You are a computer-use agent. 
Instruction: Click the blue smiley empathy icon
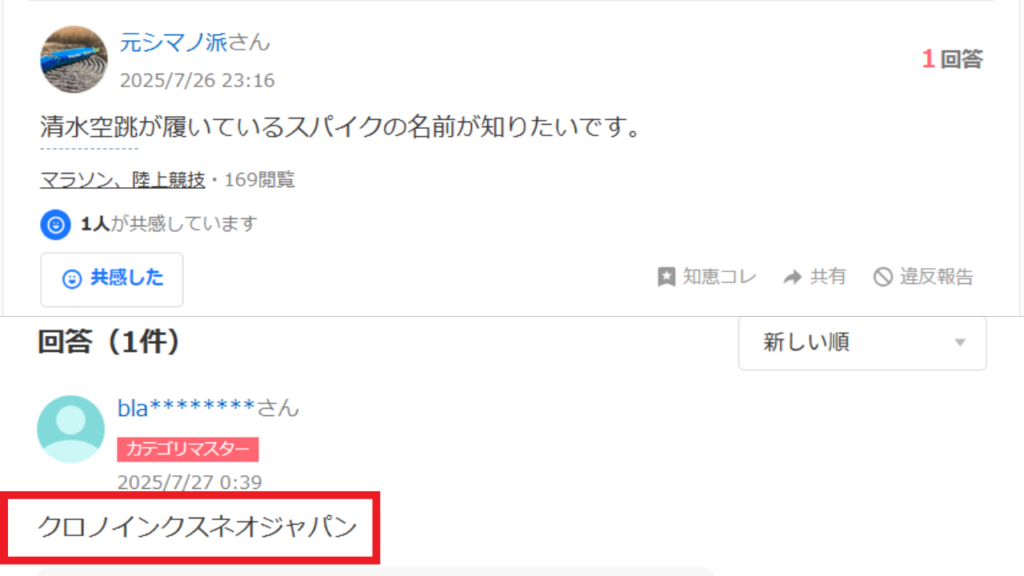tap(56, 225)
